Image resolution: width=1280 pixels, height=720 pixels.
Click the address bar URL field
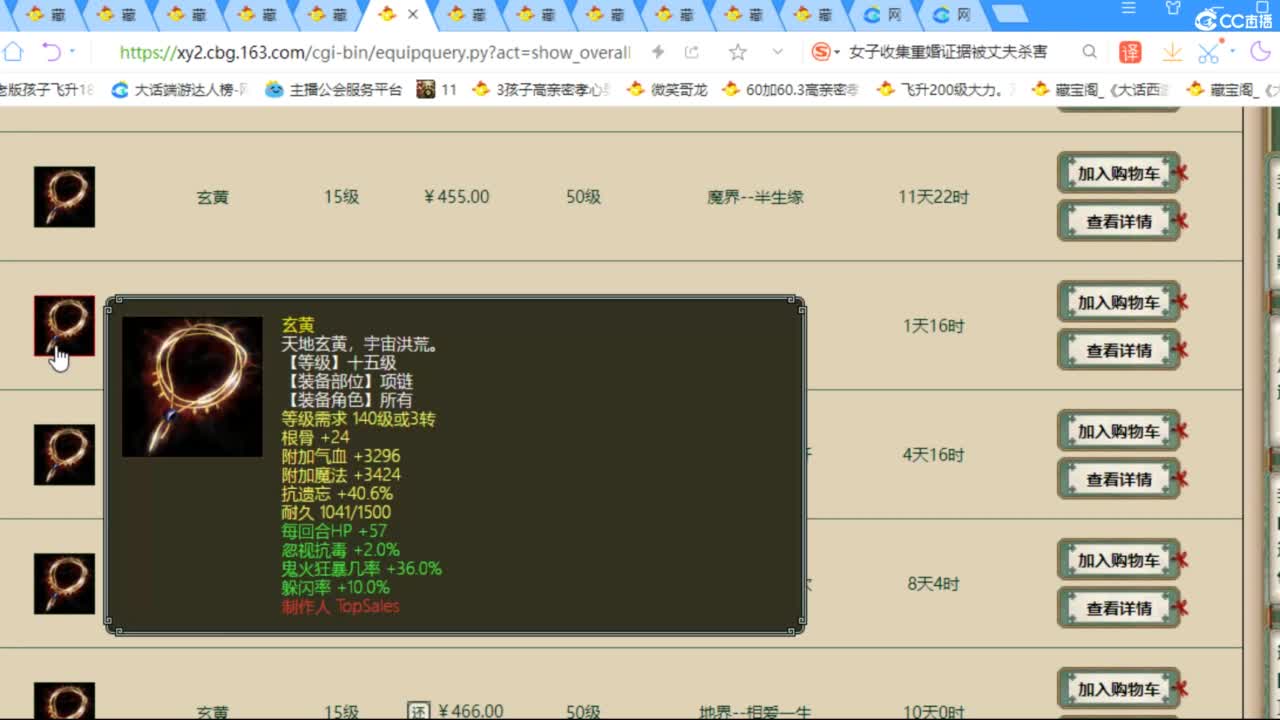[x=375, y=52]
